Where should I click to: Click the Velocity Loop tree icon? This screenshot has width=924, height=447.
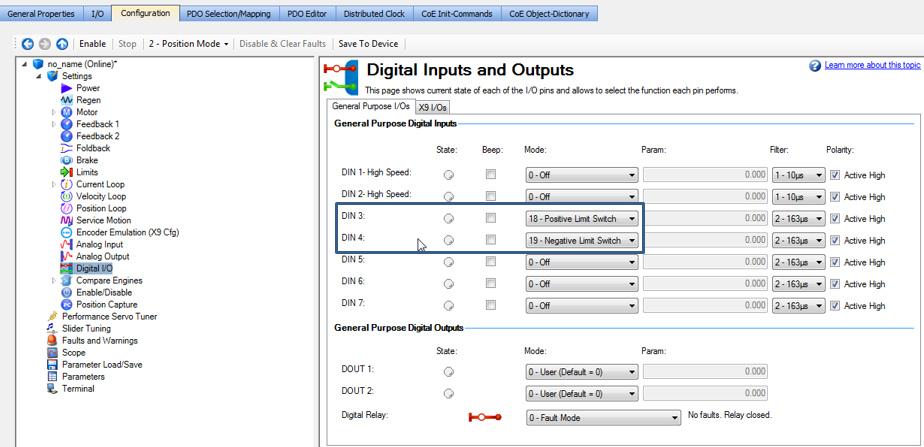pyautogui.click(x=66, y=196)
